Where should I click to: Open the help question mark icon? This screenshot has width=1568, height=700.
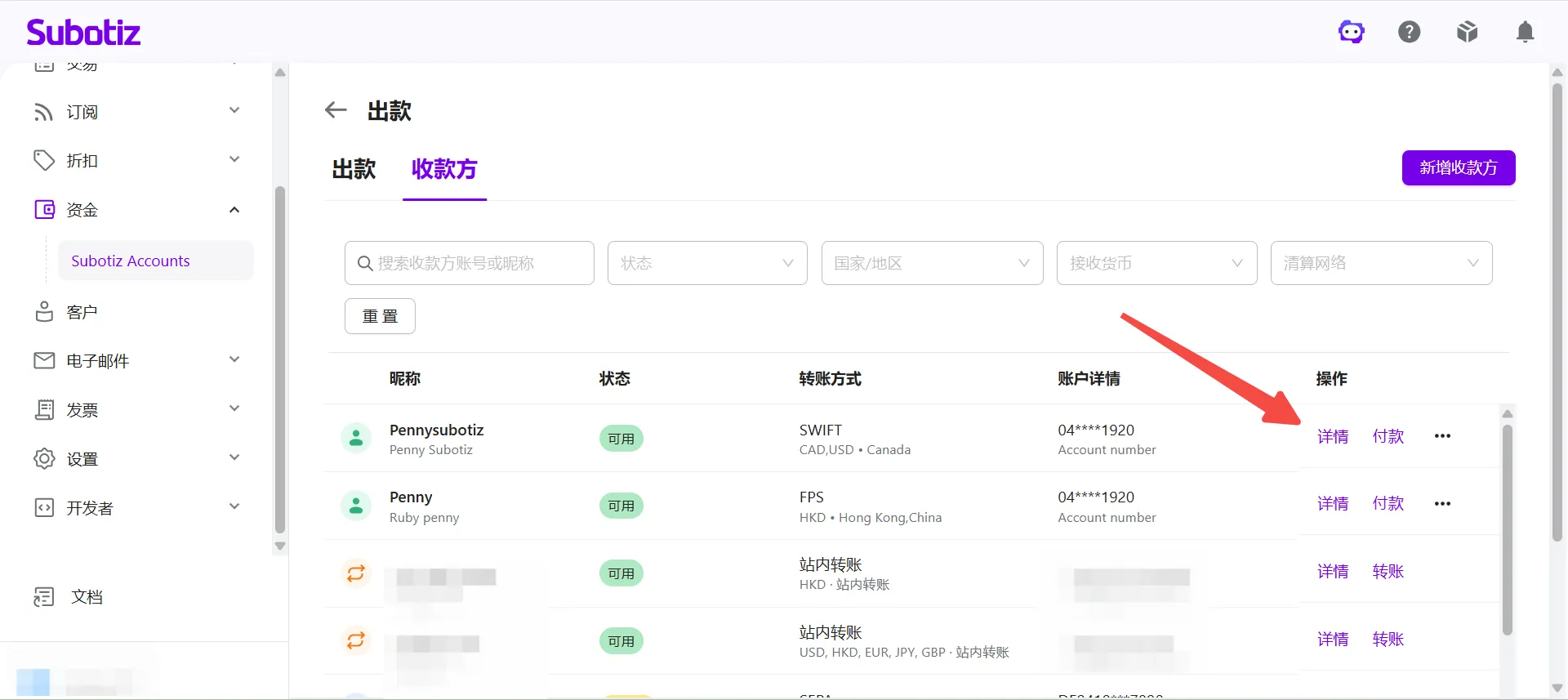(x=1410, y=32)
